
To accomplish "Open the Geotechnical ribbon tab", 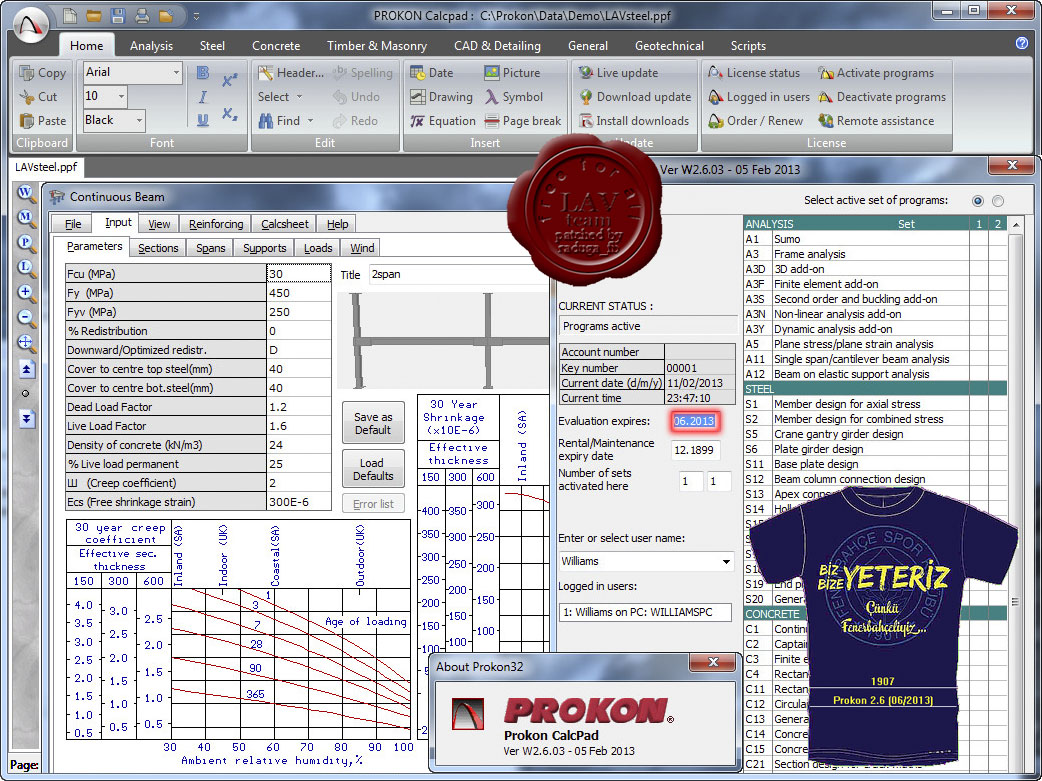I will click(x=669, y=46).
